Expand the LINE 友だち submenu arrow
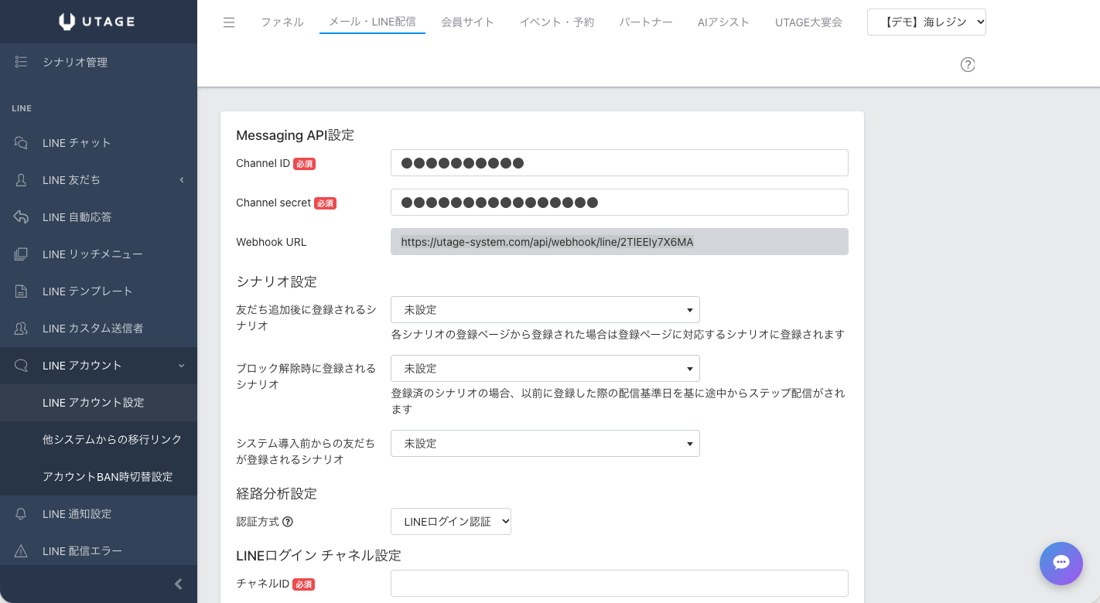1100x603 pixels. (x=182, y=180)
